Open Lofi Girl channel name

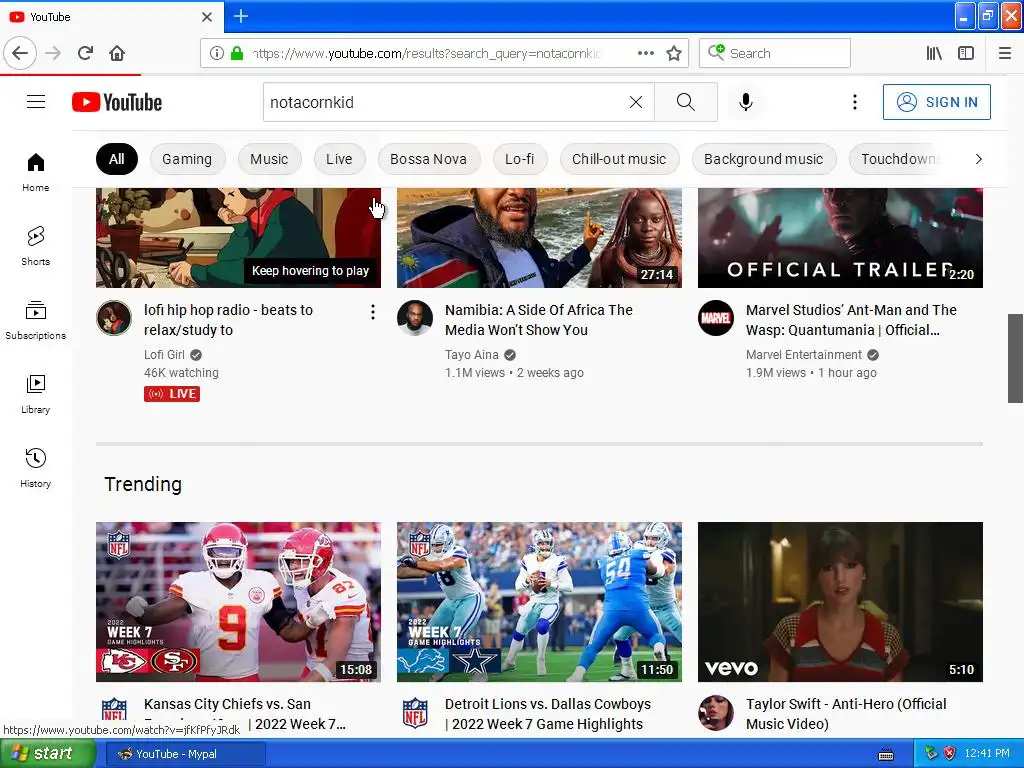(165, 355)
